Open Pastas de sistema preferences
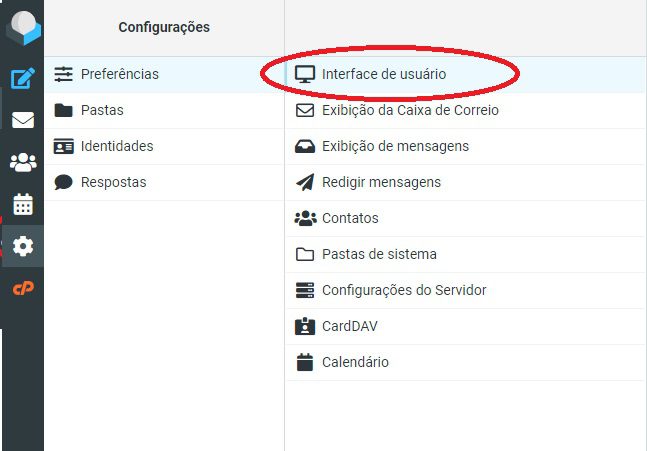 (x=465, y=254)
